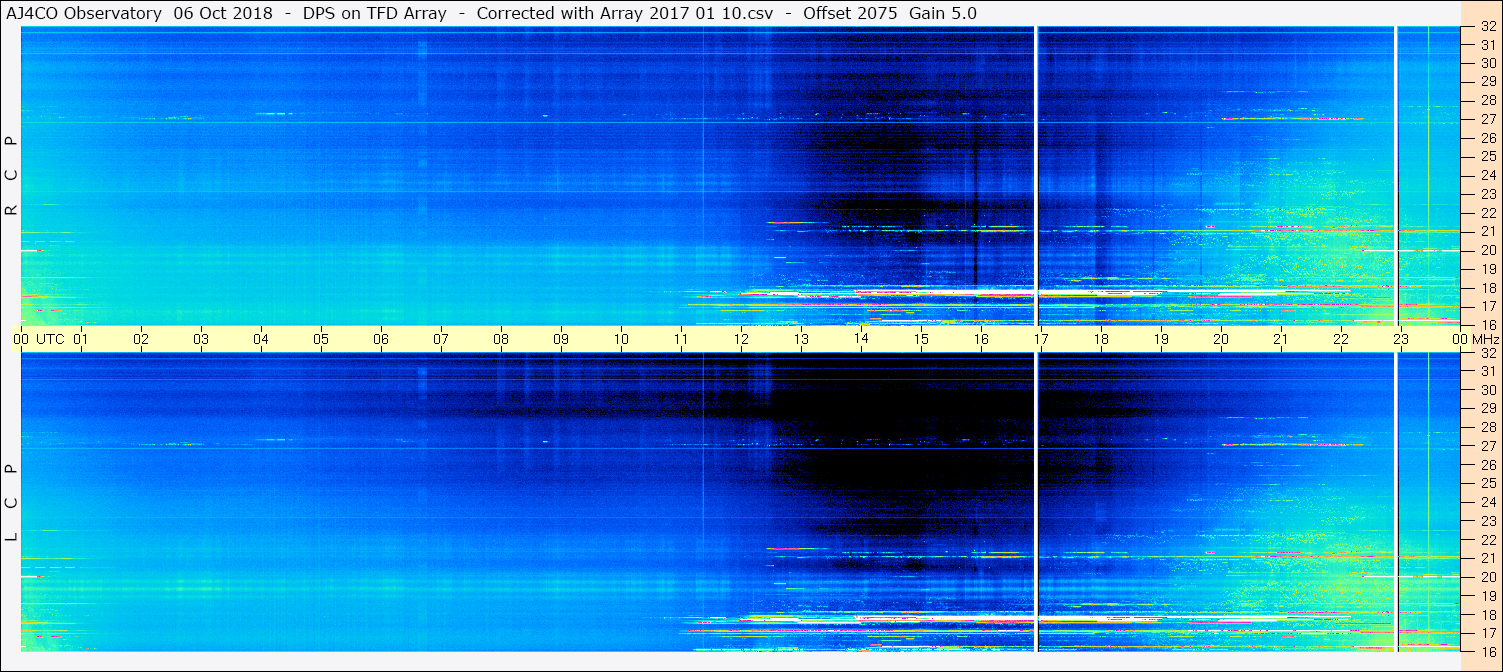Click 19 MHz label on LCP frequency scale
Viewport: 1503px width, 672px height.
(x=1488, y=596)
